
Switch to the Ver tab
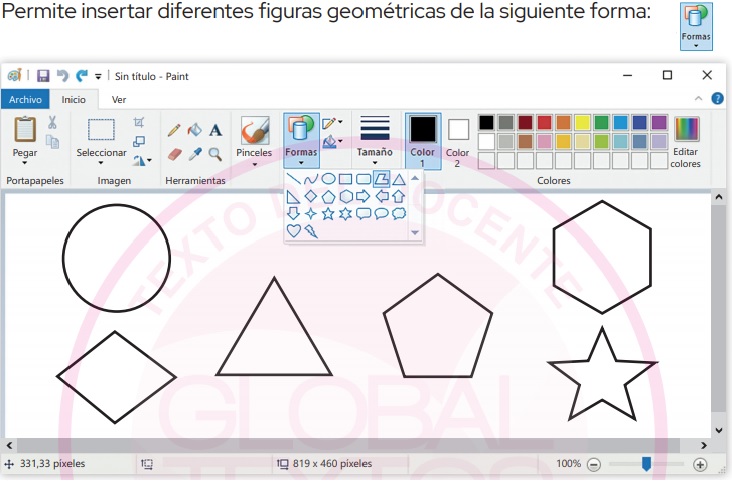(x=119, y=99)
